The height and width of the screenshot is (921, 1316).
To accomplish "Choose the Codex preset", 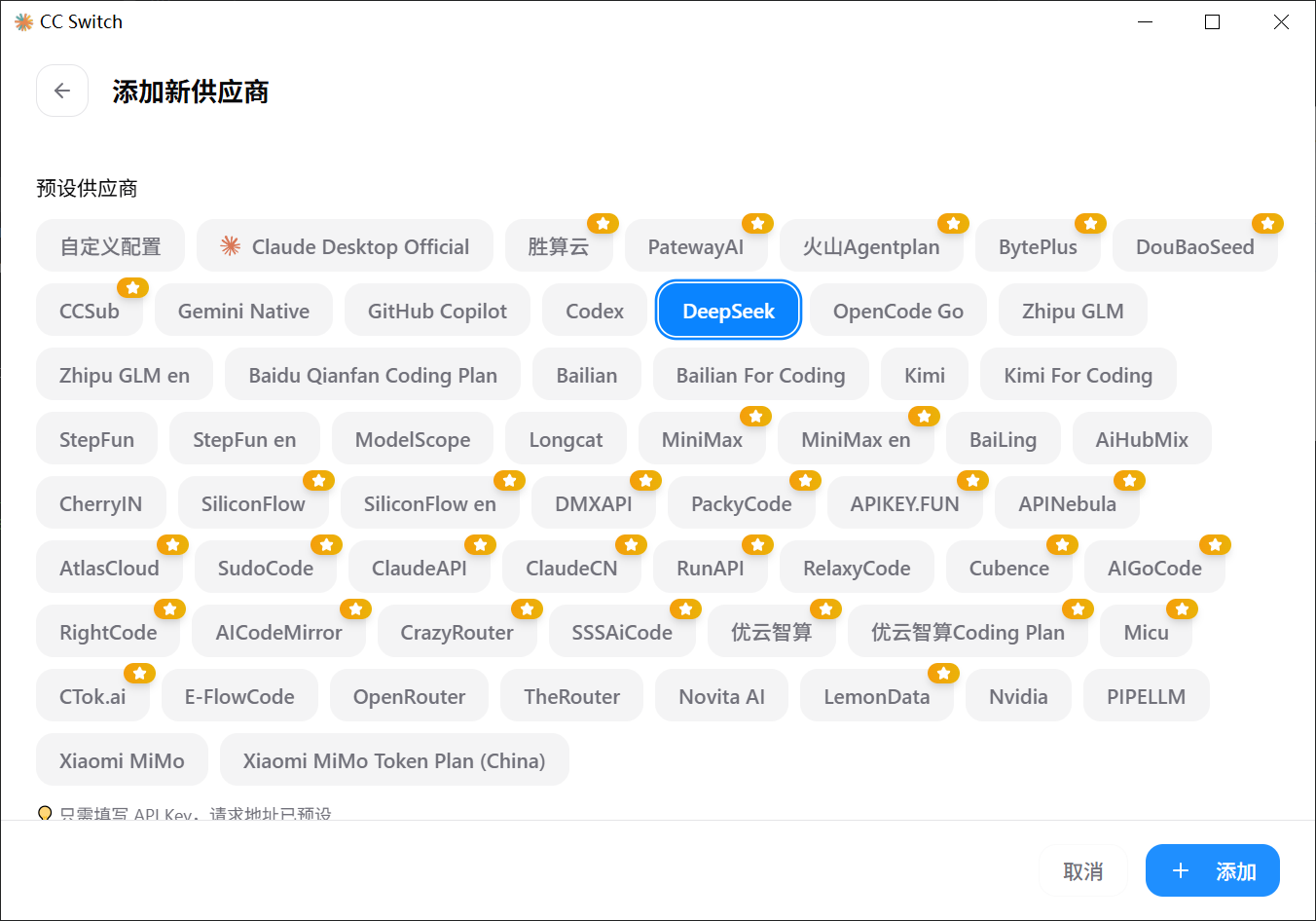I will (x=595, y=311).
